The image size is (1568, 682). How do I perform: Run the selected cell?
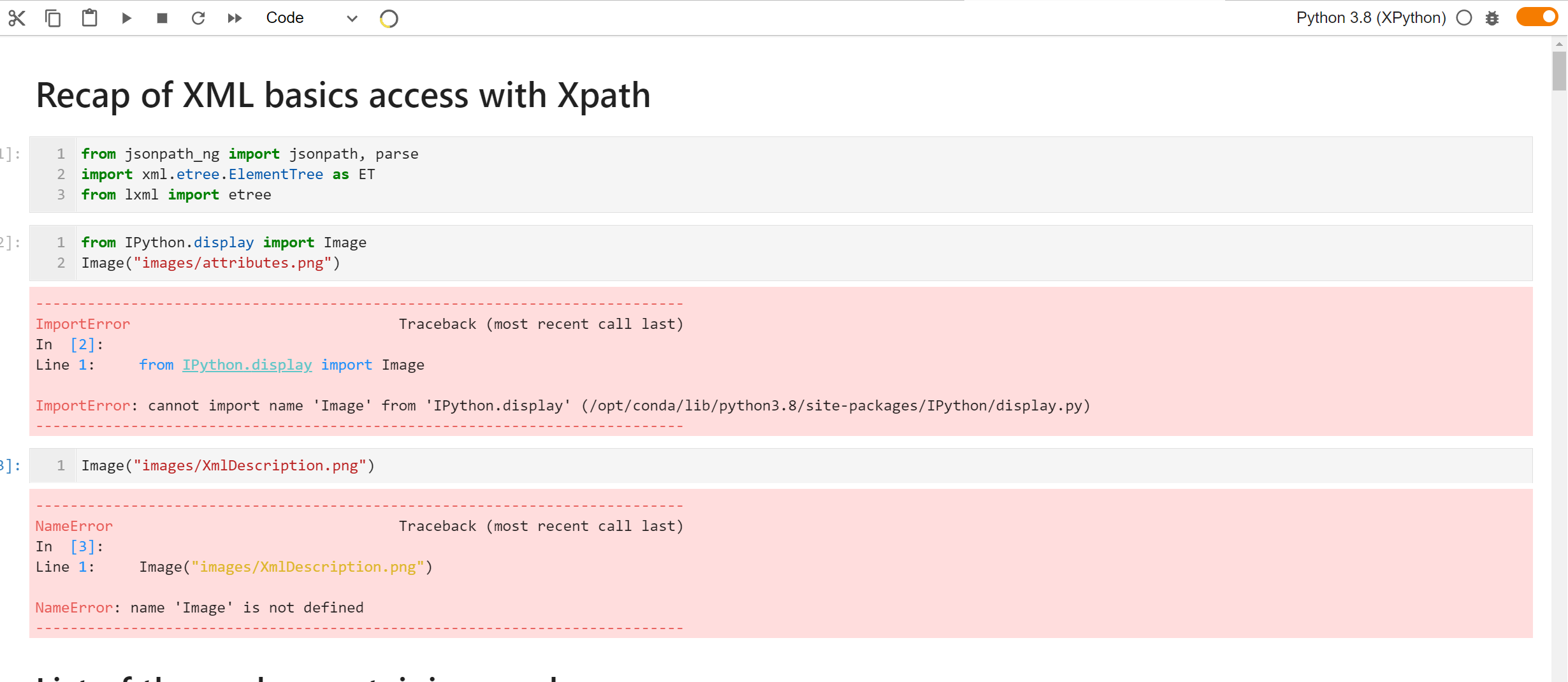coord(126,18)
